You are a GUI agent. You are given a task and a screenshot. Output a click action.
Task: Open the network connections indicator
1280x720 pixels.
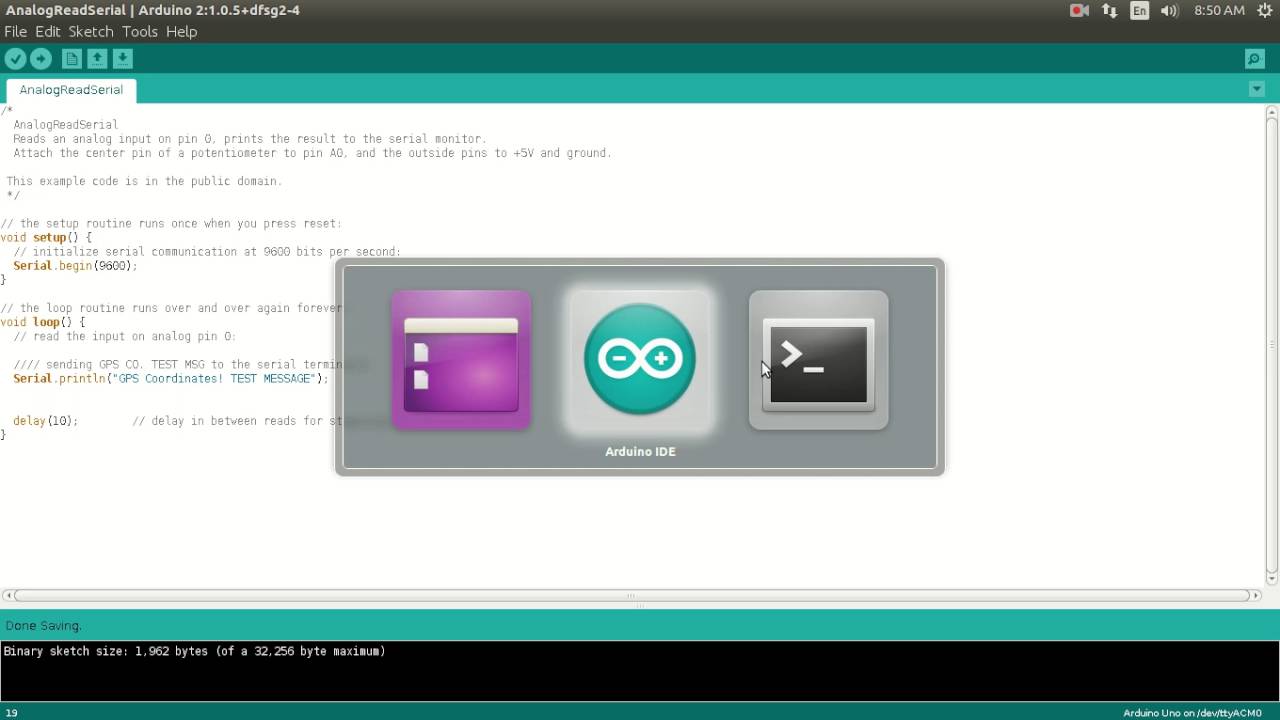[1109, 10]
